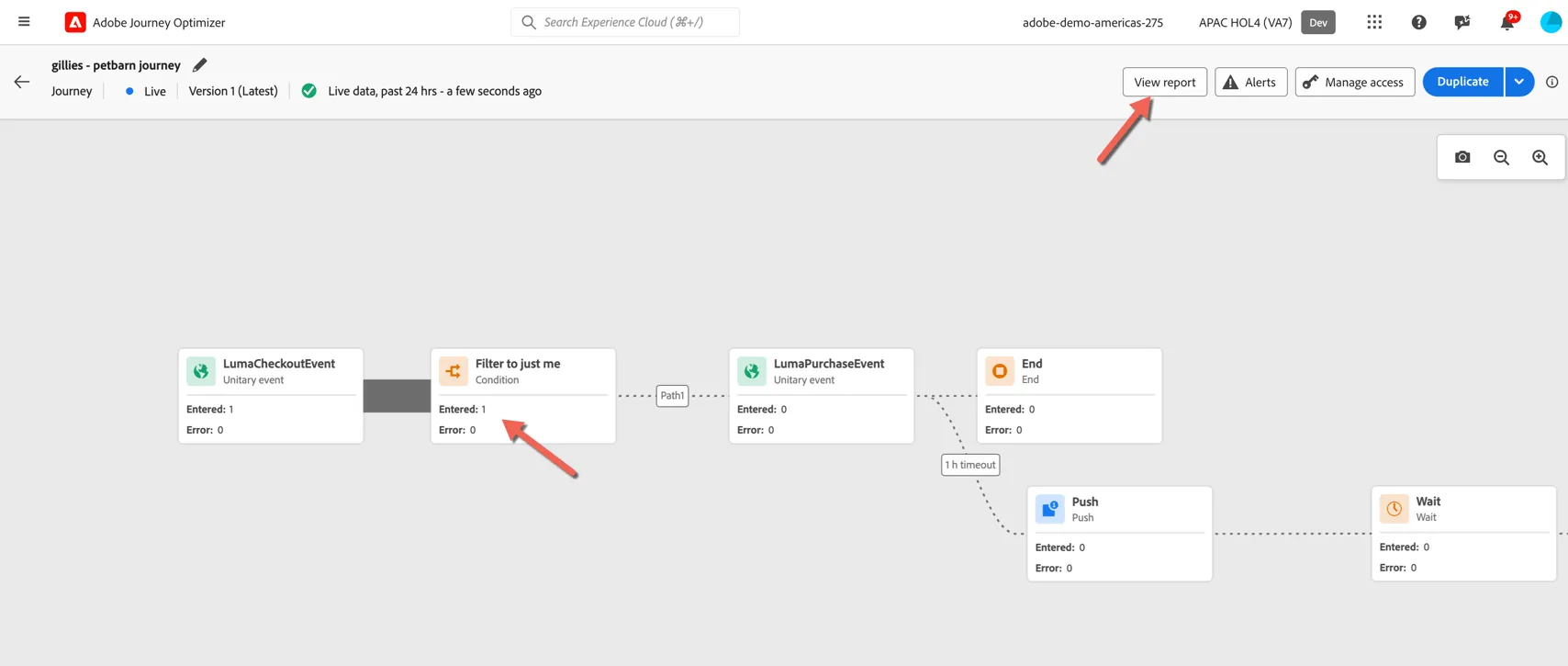
Task: Open the APAC HOL4 (VA7) sandbox selector
Action: (1245, 22)
